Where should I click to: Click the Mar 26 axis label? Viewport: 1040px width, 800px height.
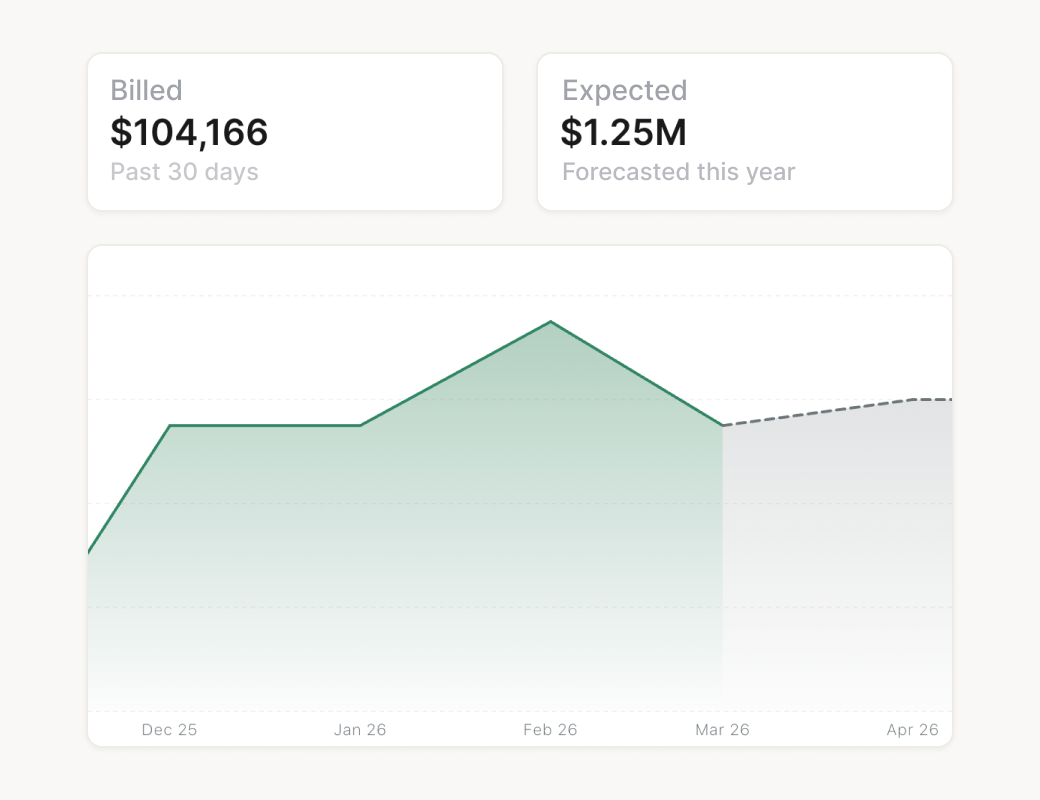point(722,730)
